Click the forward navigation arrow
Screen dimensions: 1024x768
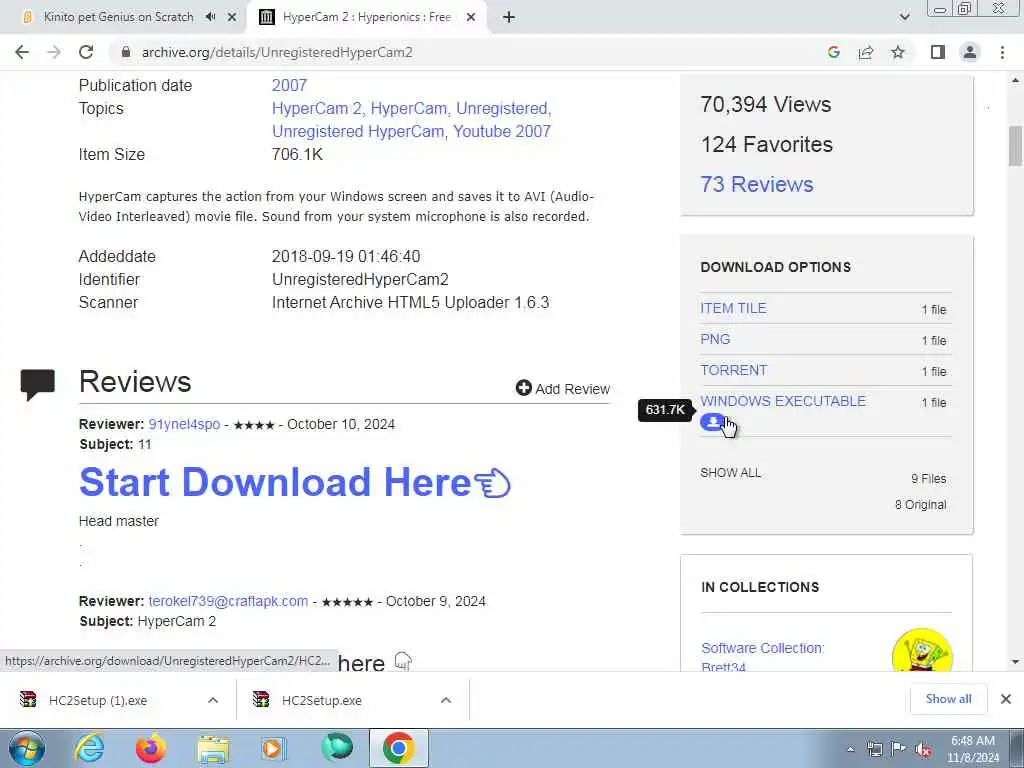[x=54, y=52]
